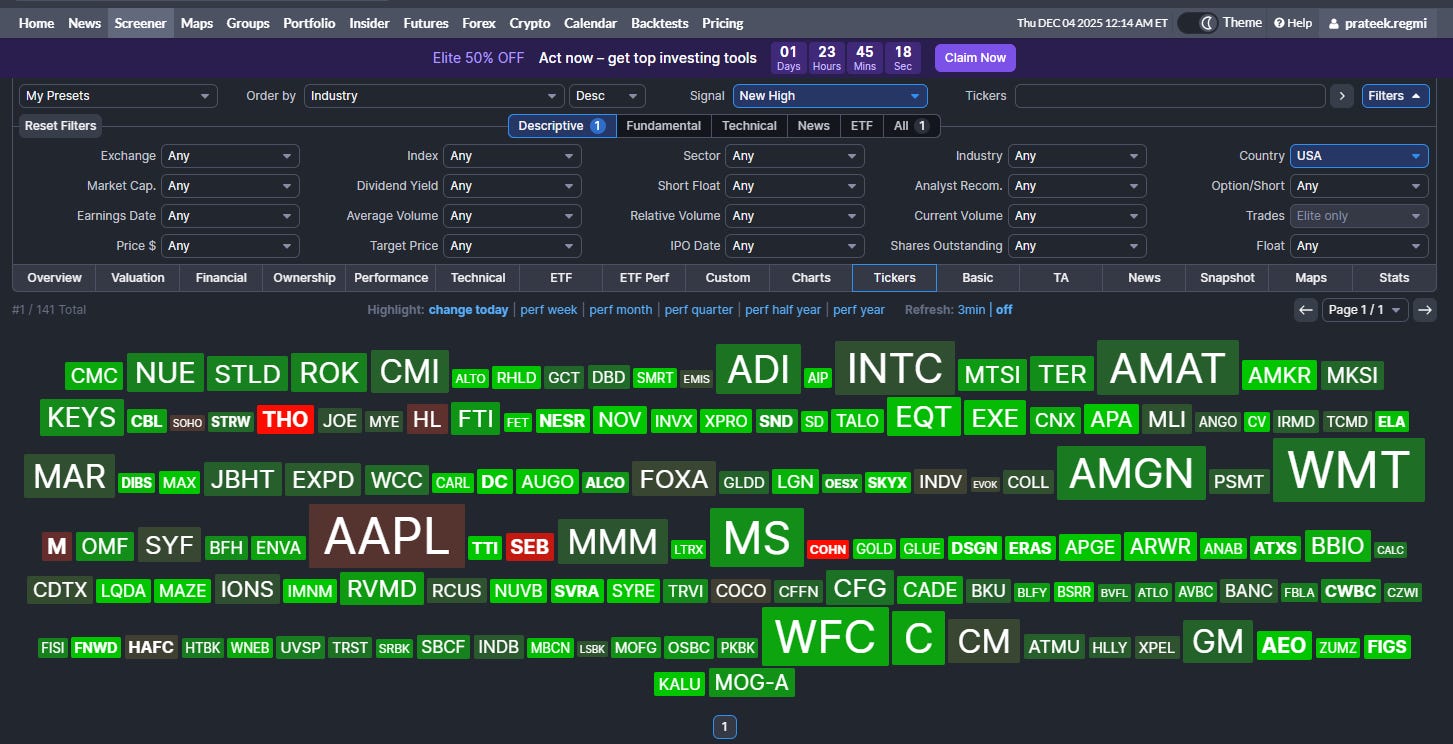Open the INTC ticker tile
The height and width of the screenshot is (744, 1453).
pos(895,369)
